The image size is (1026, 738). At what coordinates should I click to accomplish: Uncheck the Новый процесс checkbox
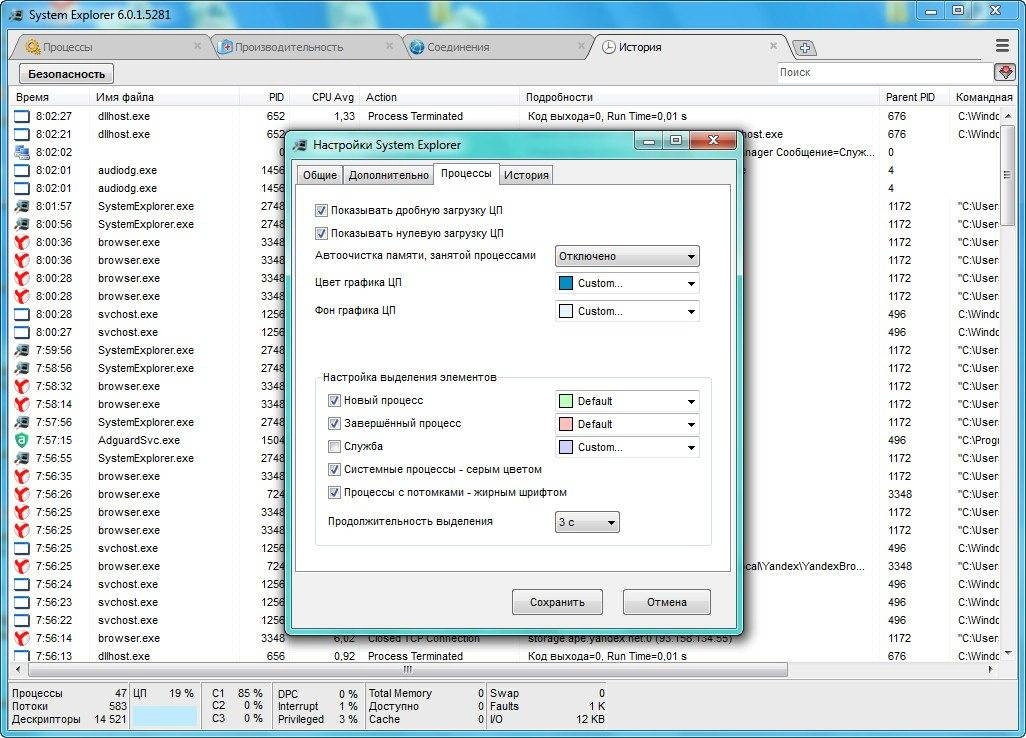334,400
